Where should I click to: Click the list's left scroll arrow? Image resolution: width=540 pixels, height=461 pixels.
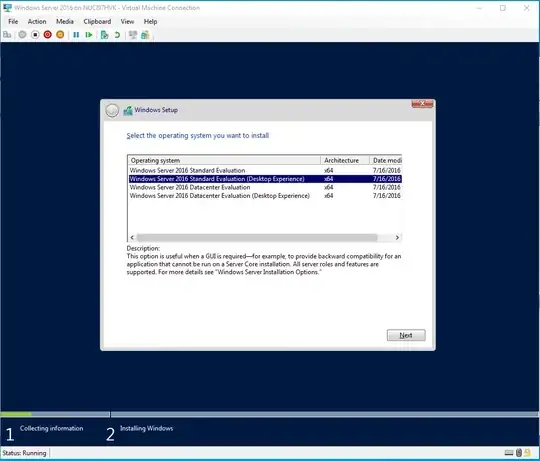pyautogui.click(x=132, y=238)
